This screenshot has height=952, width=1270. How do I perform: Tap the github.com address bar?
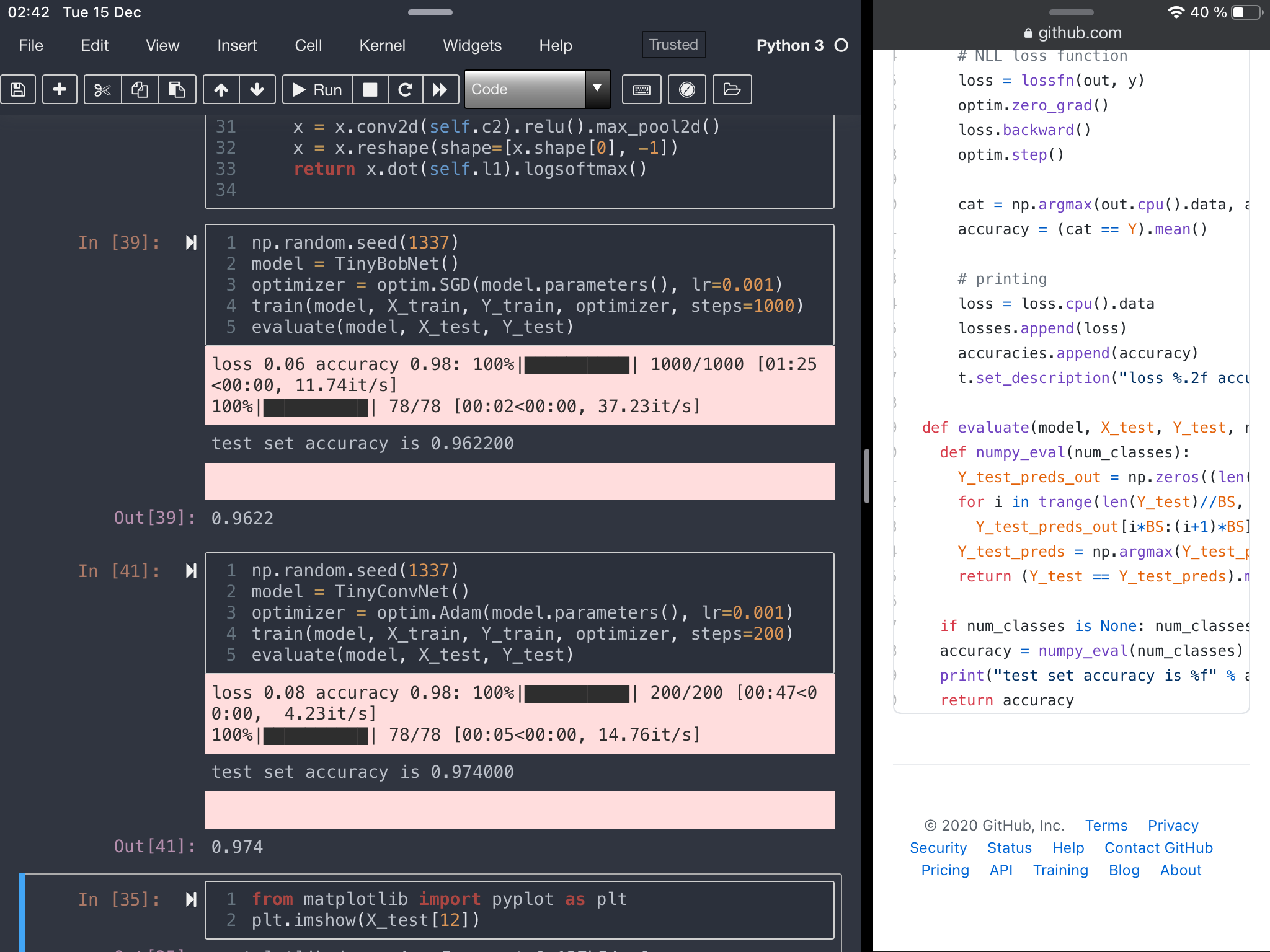click(x=1071, y=32)
